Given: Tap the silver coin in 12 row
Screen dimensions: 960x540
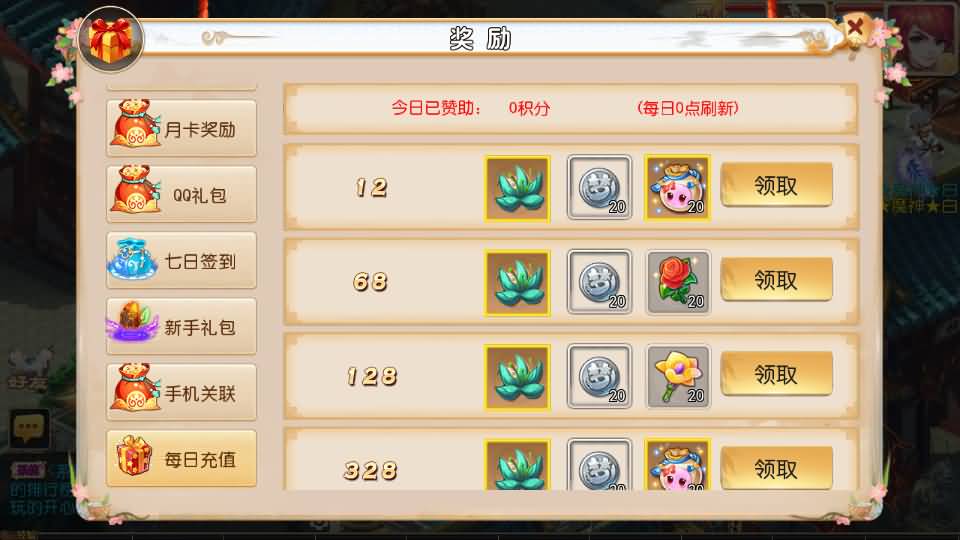Looking at the screenshot, I should 599,187.
